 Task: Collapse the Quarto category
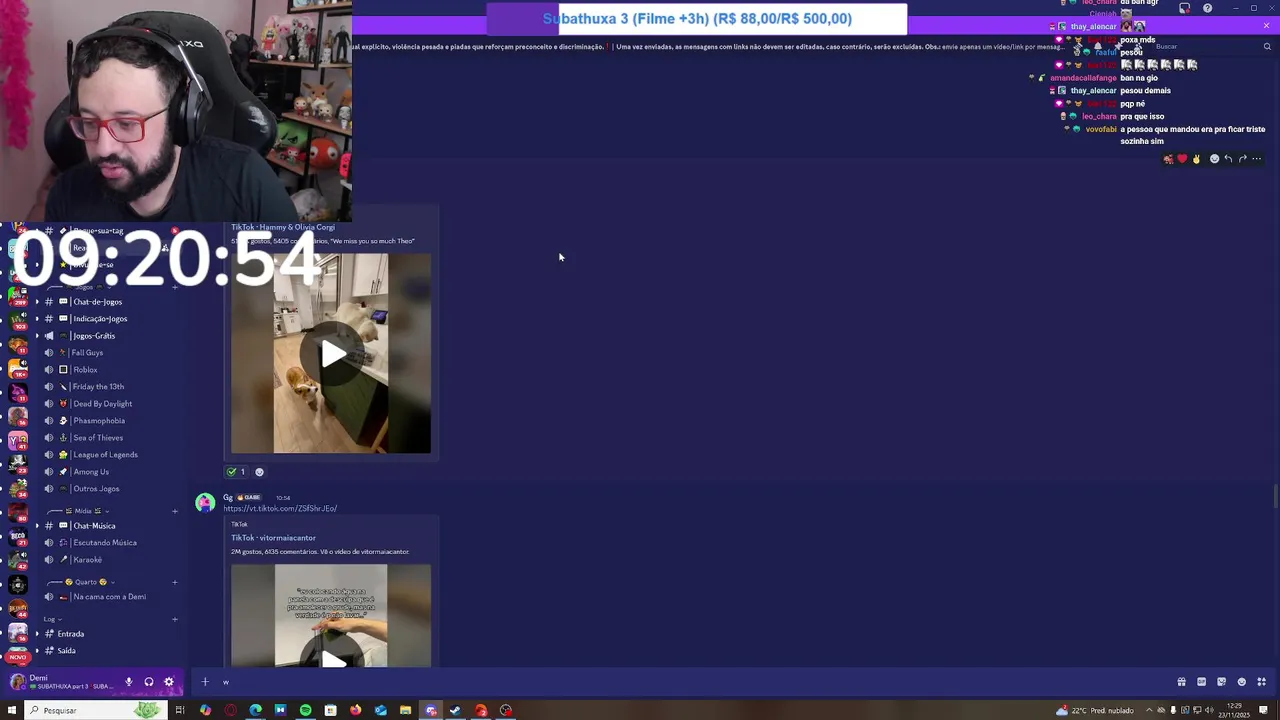point(85,582)
